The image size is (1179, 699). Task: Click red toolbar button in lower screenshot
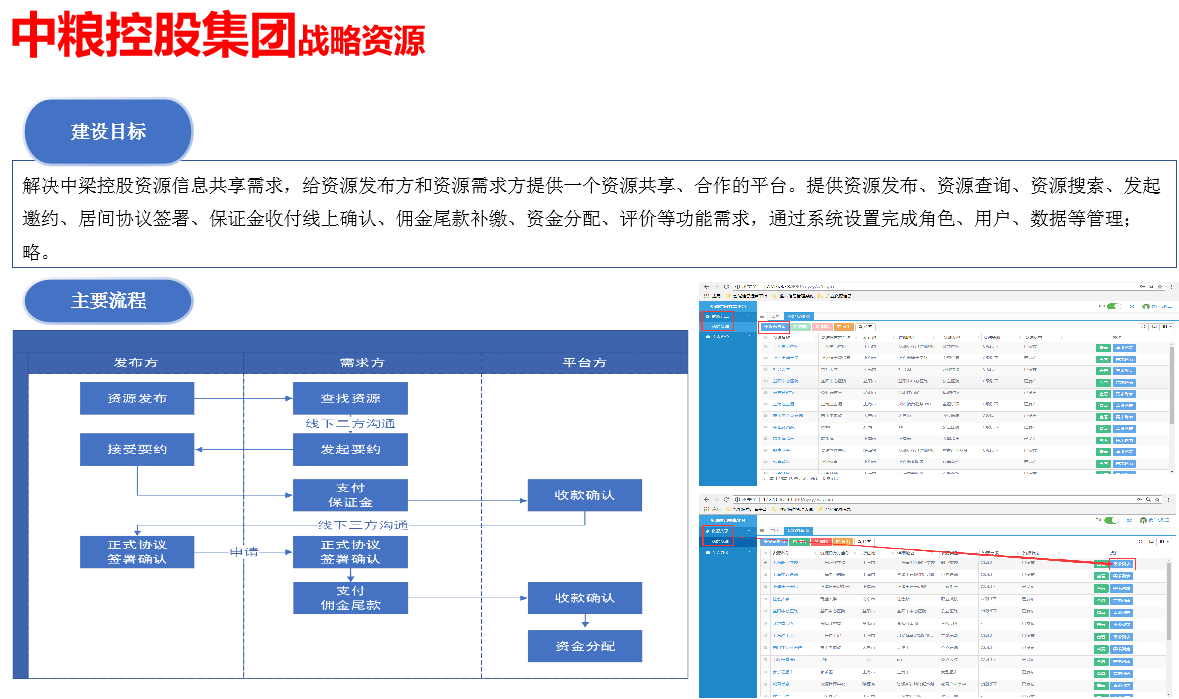[x=822, y=541]
